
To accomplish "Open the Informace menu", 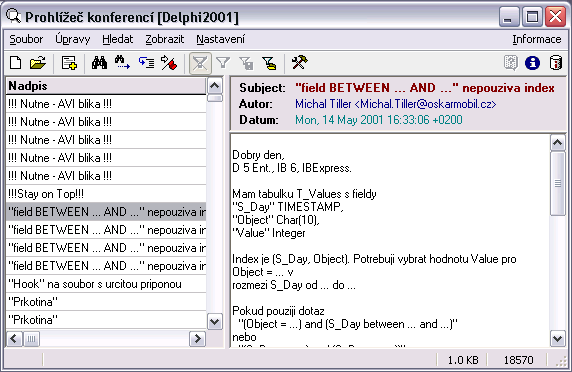I will tap(537, 39).
